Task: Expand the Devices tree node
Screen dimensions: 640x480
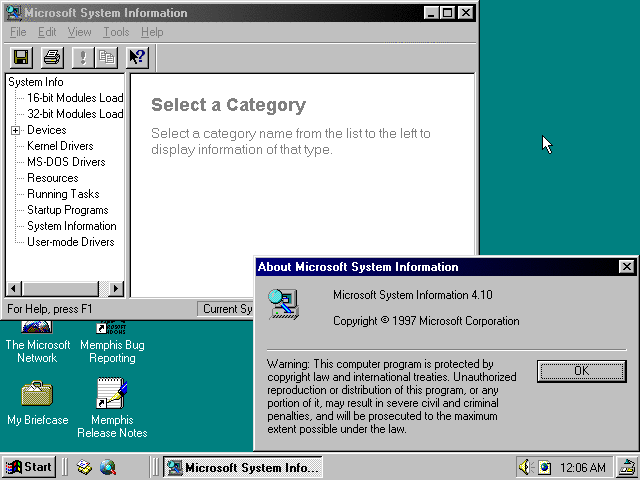Action: (x=15, y=131)
